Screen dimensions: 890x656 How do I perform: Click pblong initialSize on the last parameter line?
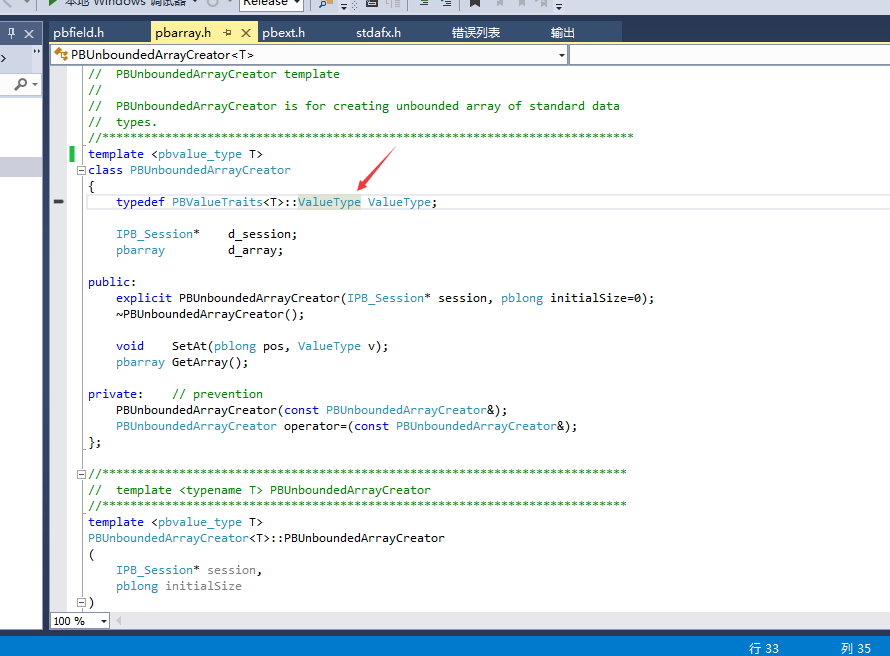[179, 586]
